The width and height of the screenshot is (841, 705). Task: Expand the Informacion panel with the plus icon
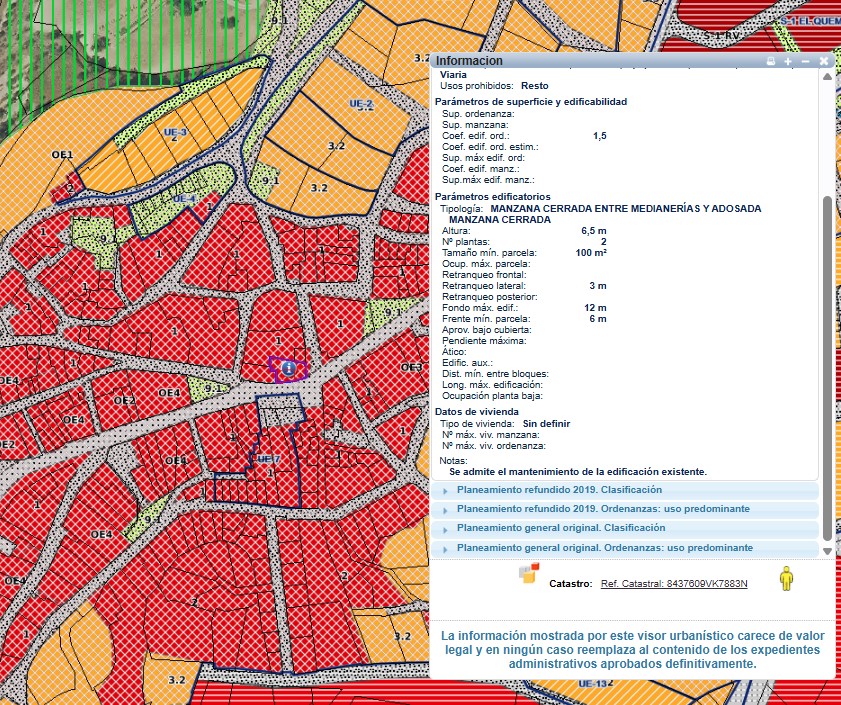point(788,61)
